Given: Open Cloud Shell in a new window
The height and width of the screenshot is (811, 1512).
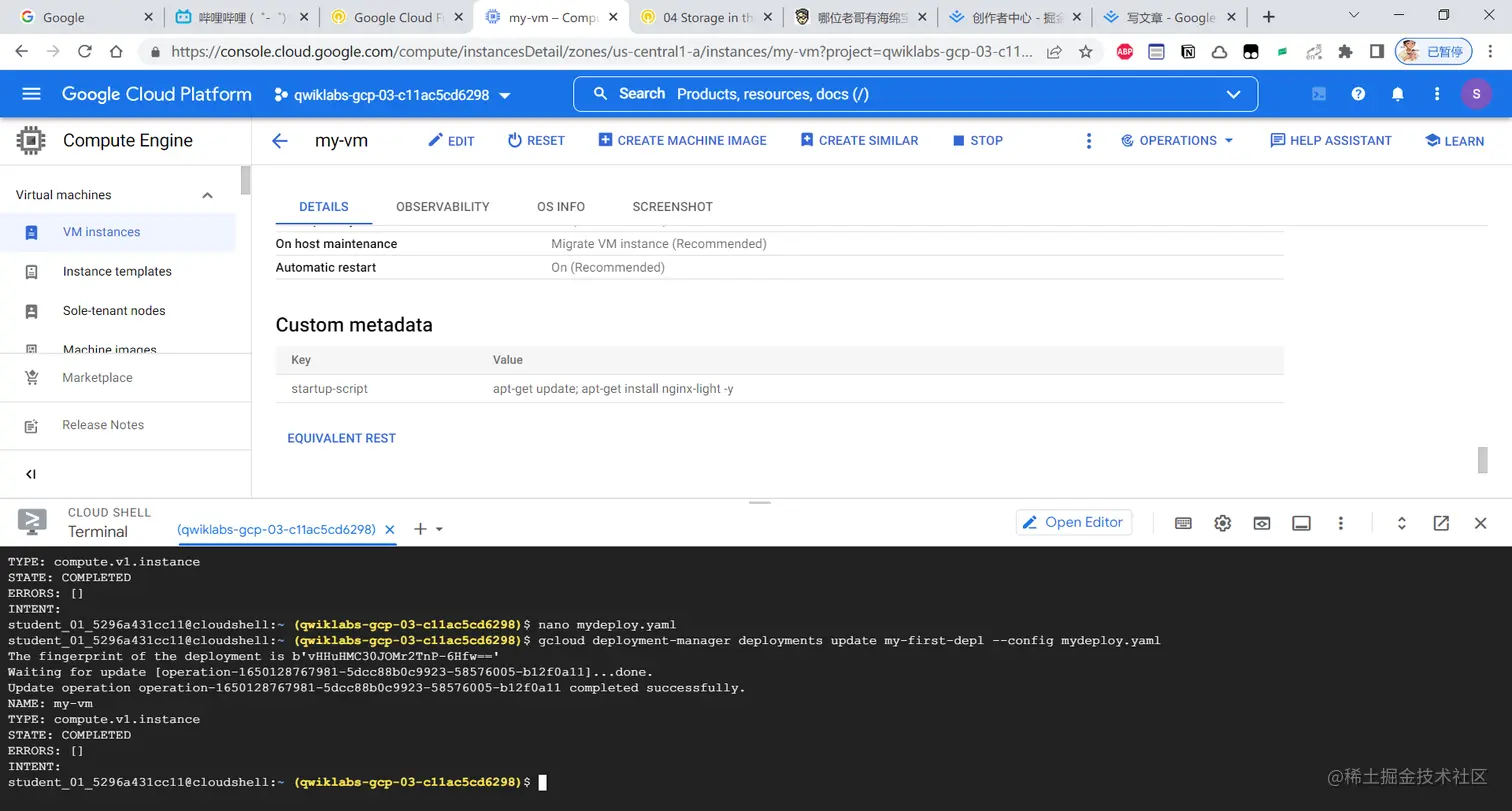Looking at the screenshot, I should pyautogui.click(x=1441, y=523).
